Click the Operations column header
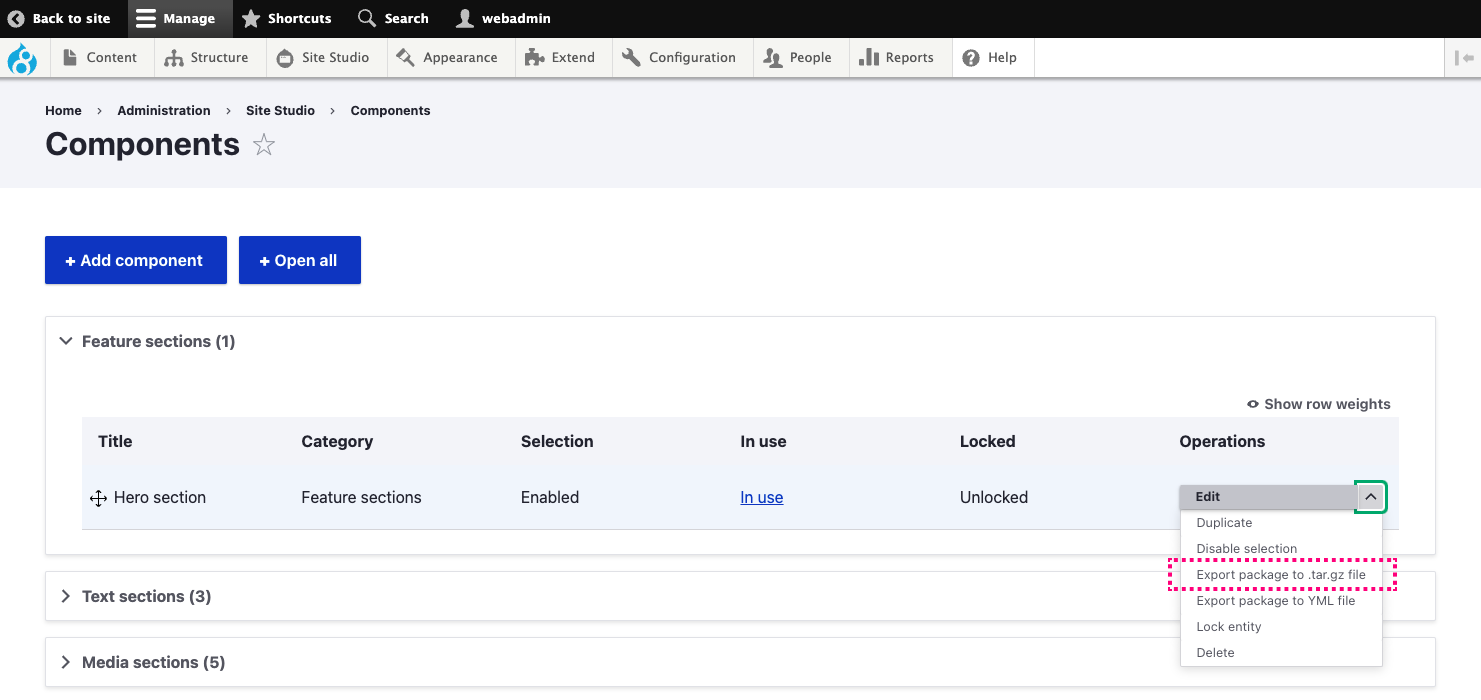The height and width of the screenshot is (700, 1481). point(1222,442)
